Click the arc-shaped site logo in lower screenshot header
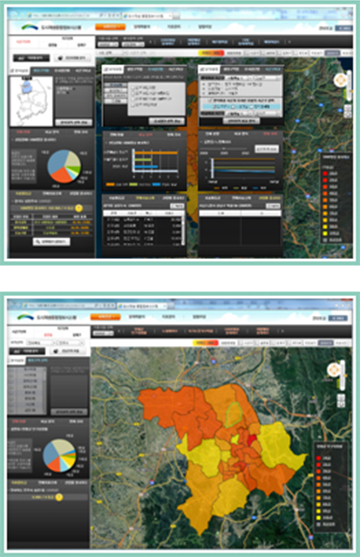 click(26, 317)
